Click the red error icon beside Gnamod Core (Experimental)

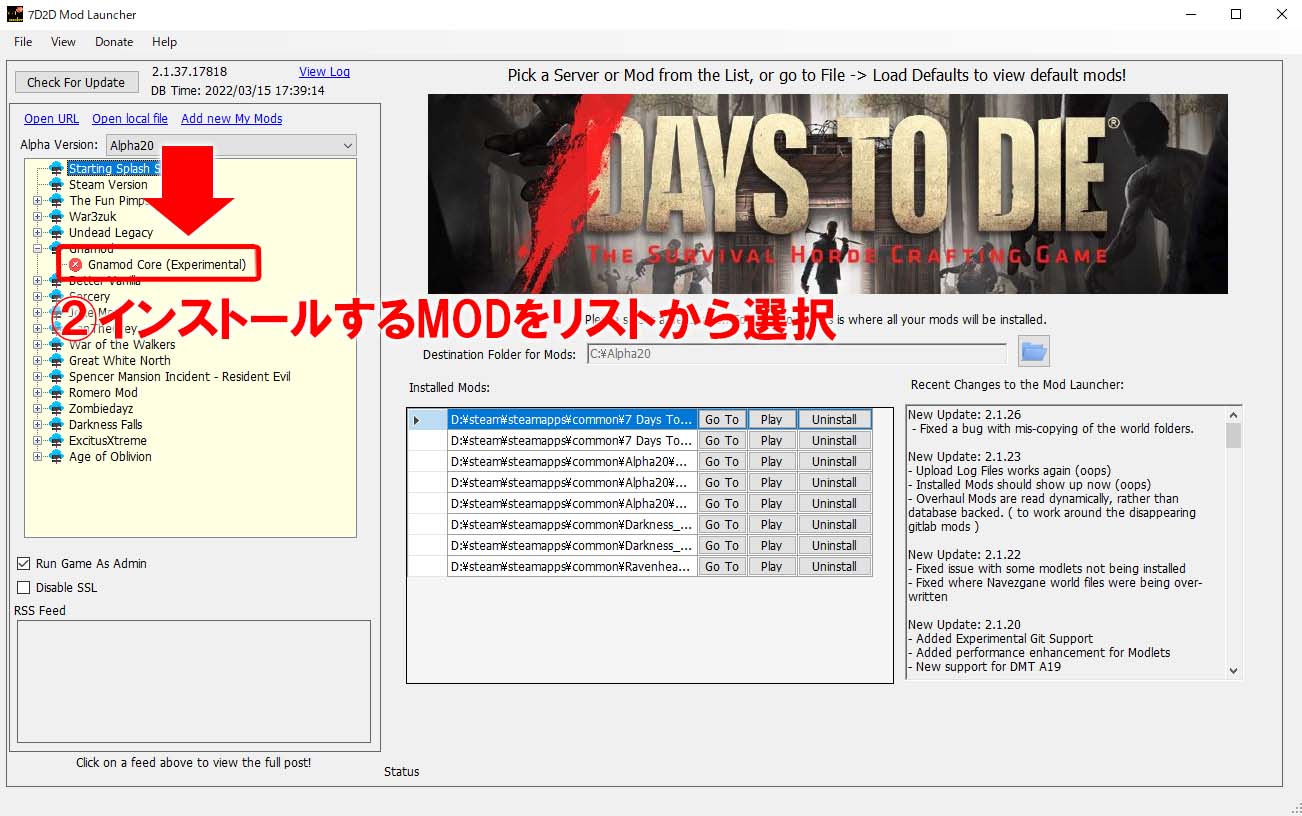pos(76,265)
